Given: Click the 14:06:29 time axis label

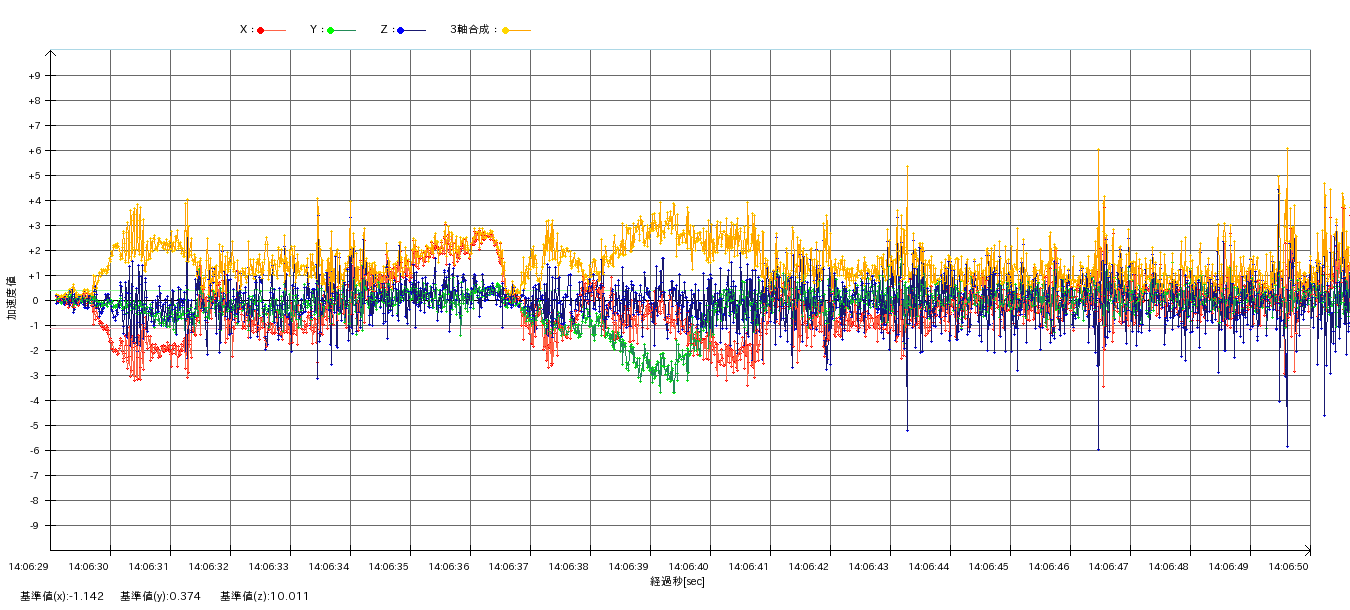Looking at the screenshot, I should 29,567.
